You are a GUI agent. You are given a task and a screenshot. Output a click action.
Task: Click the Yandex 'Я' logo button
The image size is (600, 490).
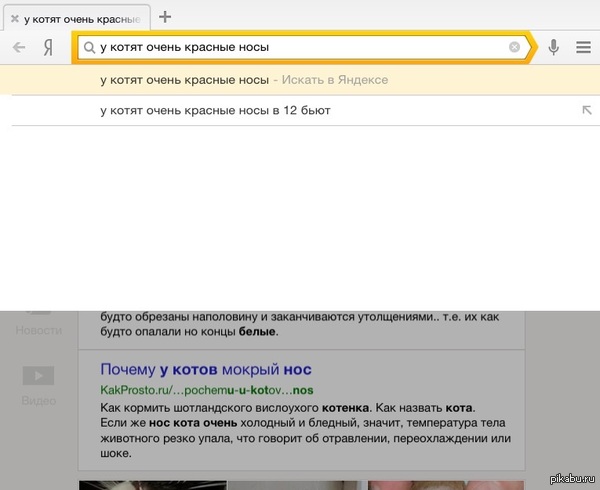coord(48,47)
